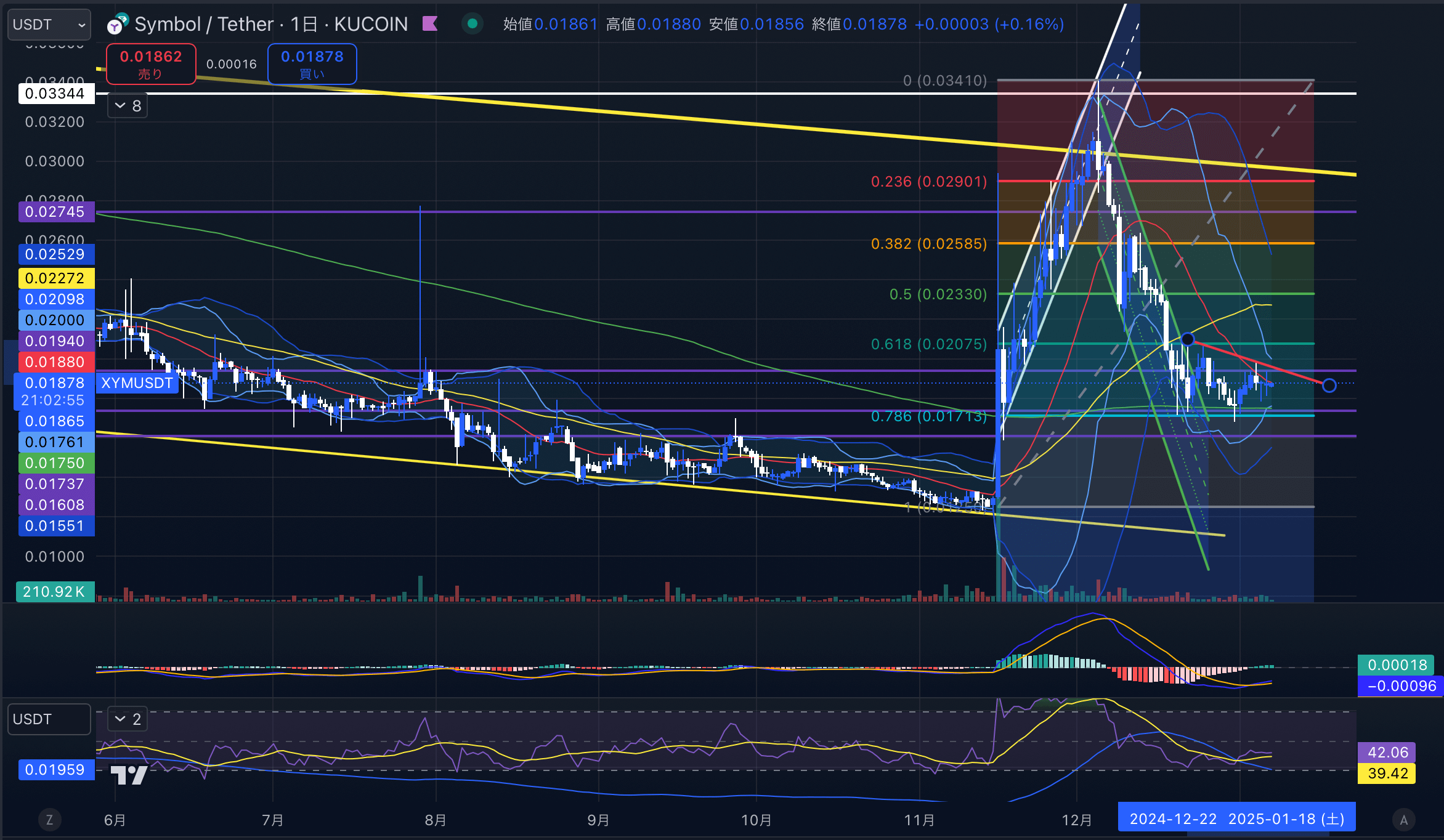Click the A auto-scale button at bottom right
This screenshot has height=840, width=1444.
[x=1404, y=820]
